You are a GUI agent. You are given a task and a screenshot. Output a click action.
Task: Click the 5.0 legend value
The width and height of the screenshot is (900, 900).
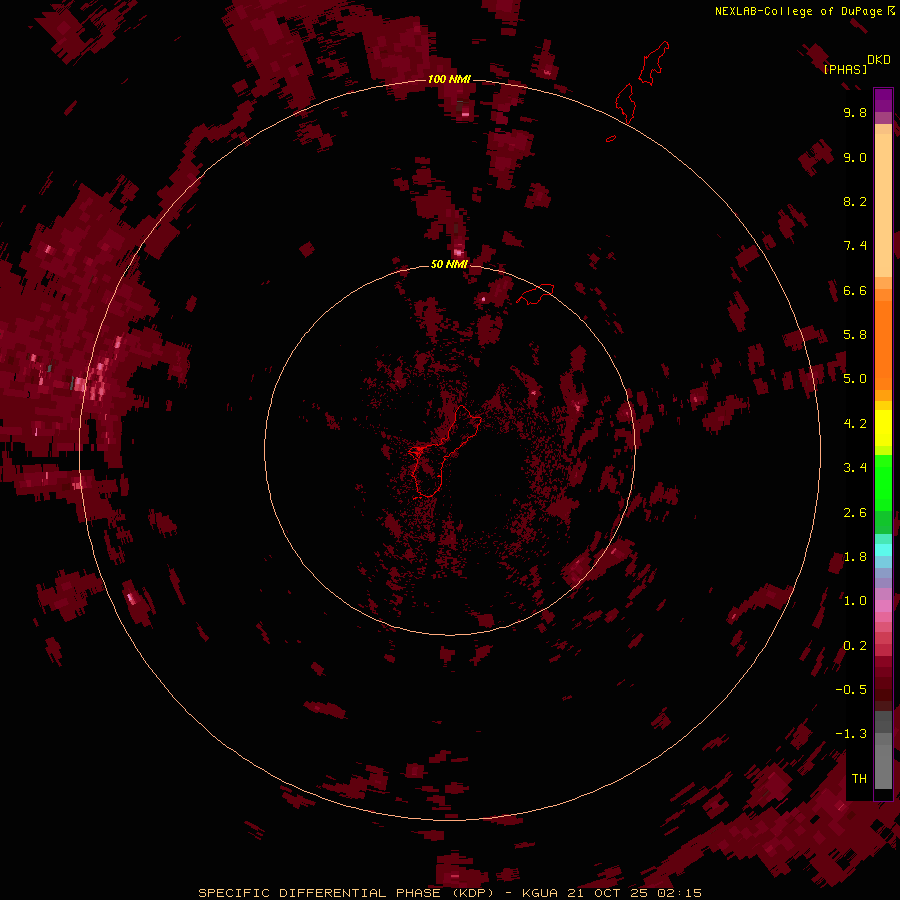[x=855, y=379]
